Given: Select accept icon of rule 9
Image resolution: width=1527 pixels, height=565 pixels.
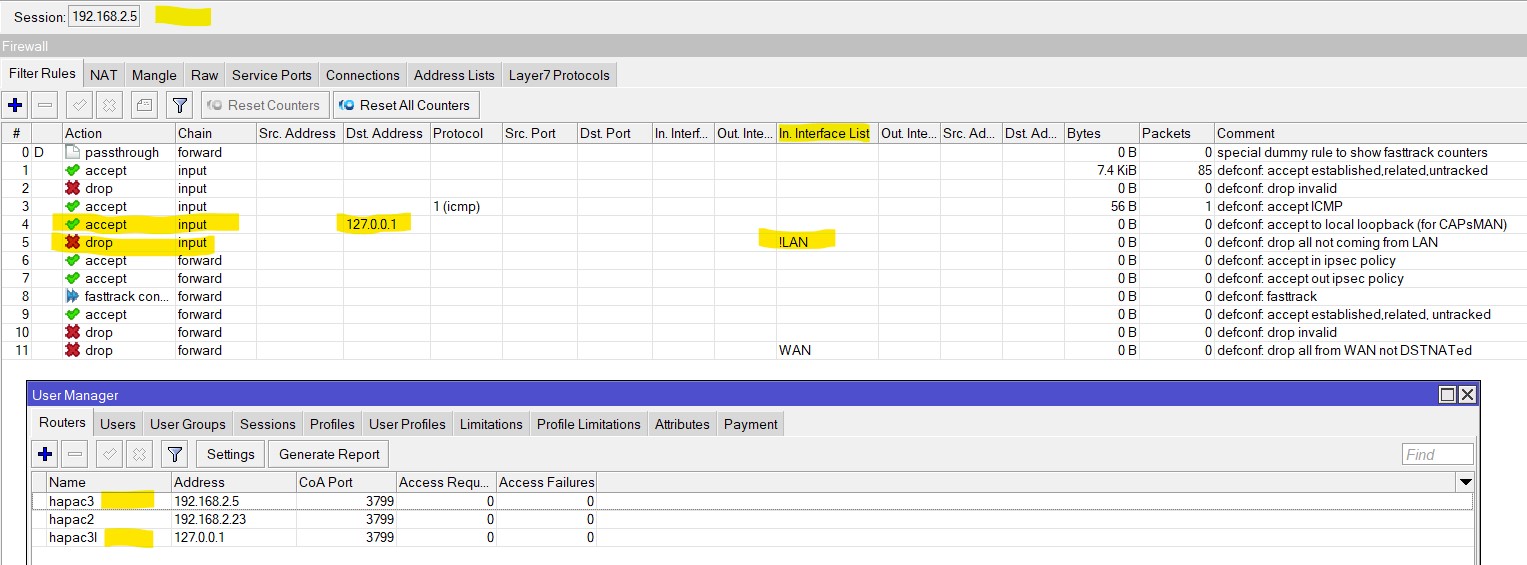Looking at the screenshot, I should (72, 314).
